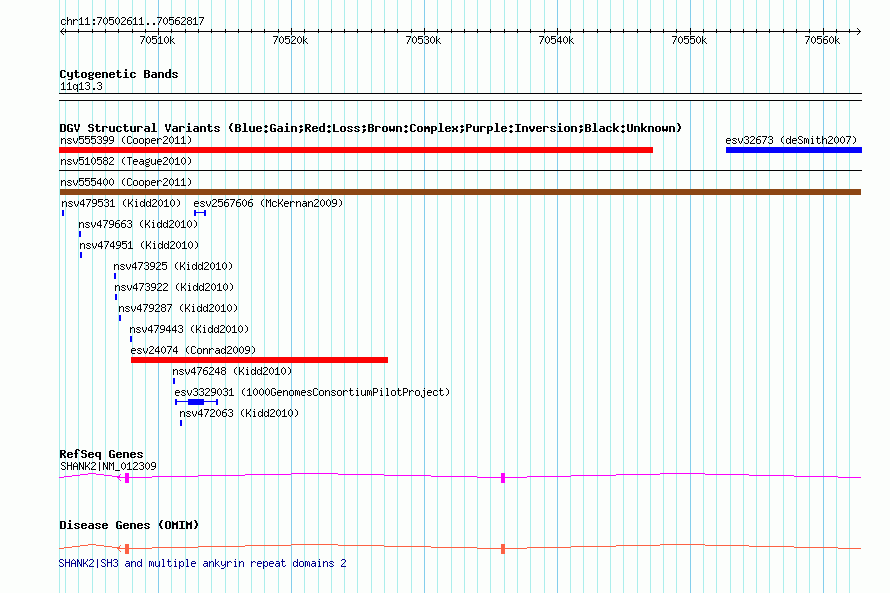890x593 pixels.
Task: Click the 70560k ruler tick label
Action: 822,40
